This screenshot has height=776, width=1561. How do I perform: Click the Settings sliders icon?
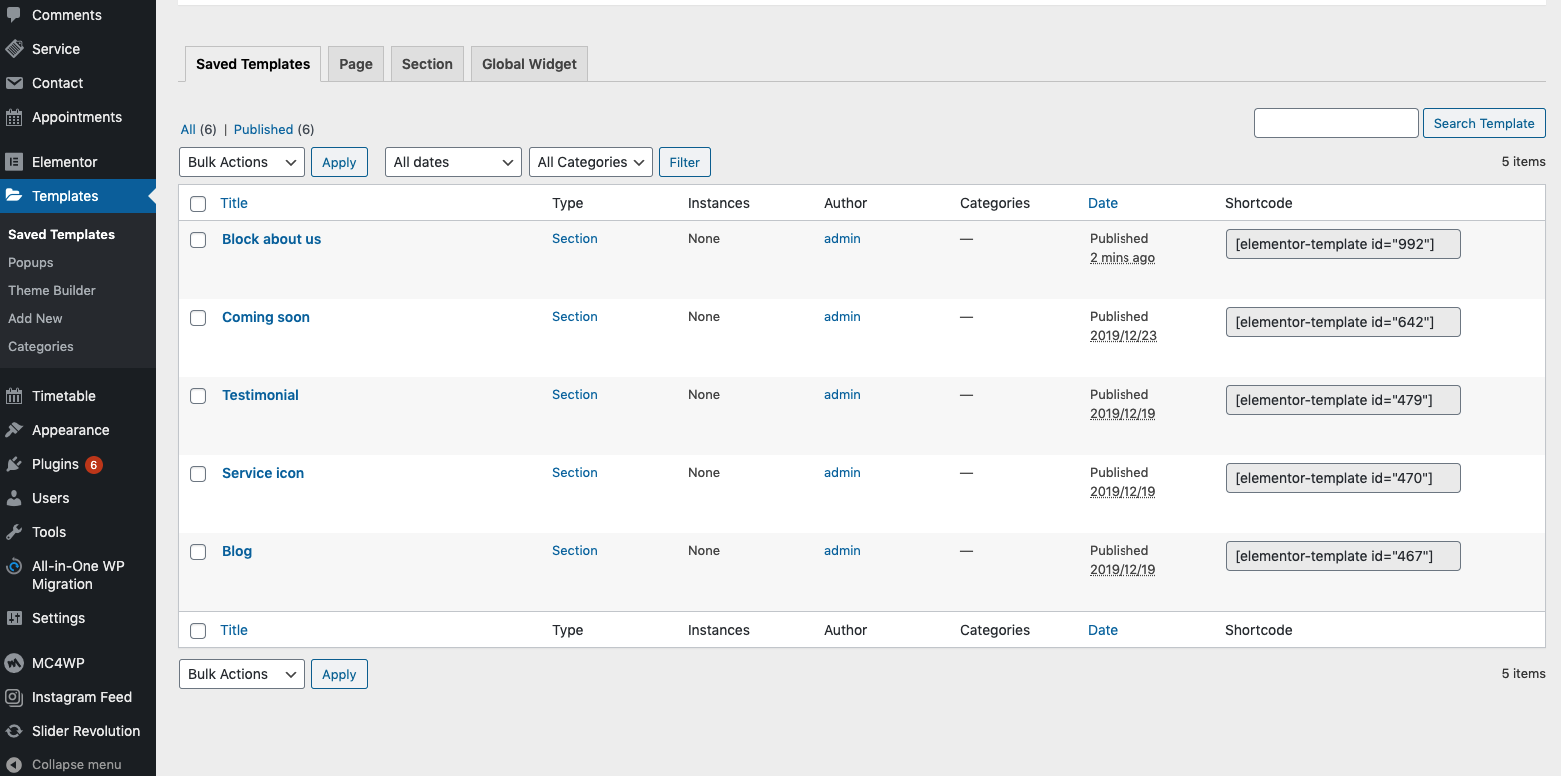coord(14,618)
